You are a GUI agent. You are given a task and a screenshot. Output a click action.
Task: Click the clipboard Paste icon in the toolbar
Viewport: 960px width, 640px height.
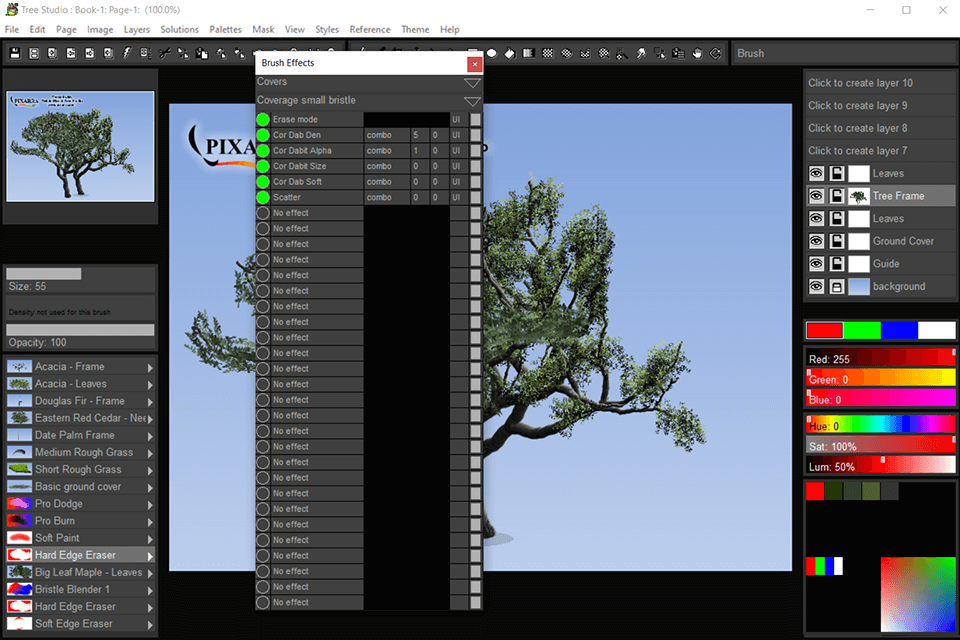click(201, 53)
